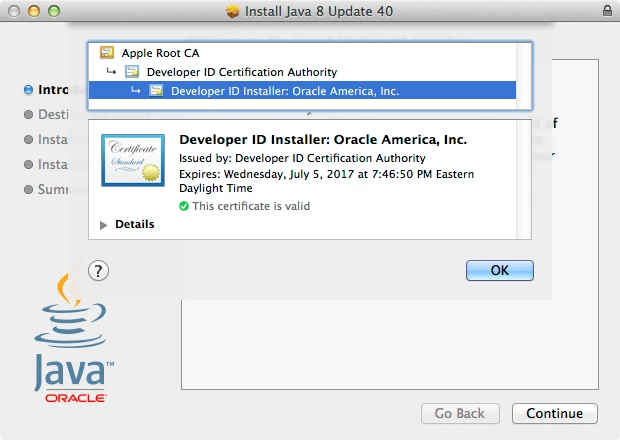Click the lock icon in title bar
The width and height of the screenshot is (620, 440).
607,10
